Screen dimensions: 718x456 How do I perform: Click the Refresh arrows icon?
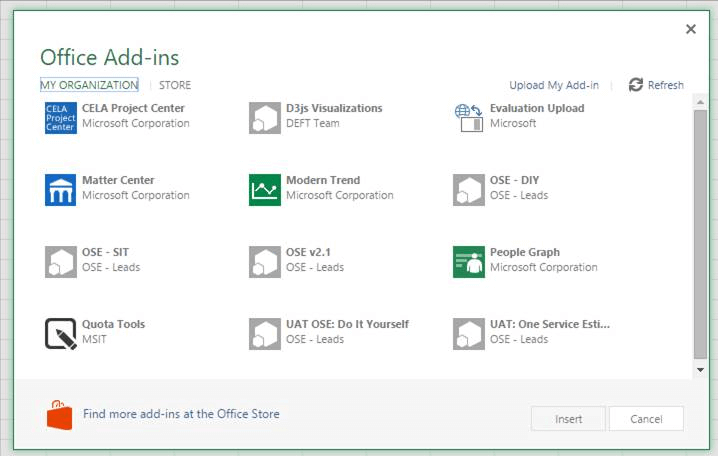click(x=636, y=85)
